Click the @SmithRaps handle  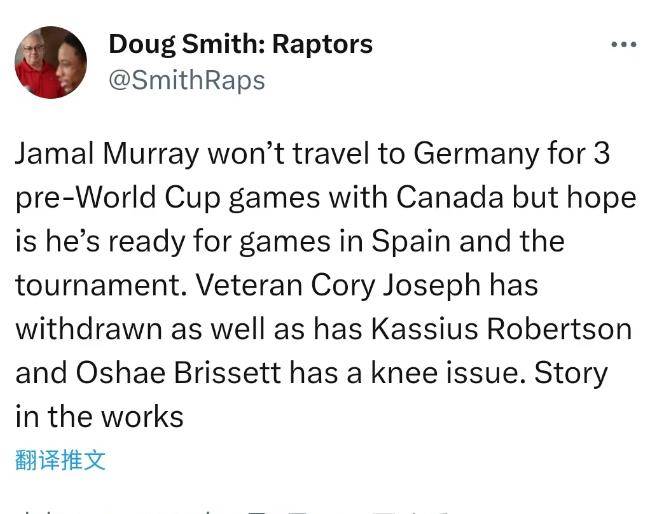[186, 80]
